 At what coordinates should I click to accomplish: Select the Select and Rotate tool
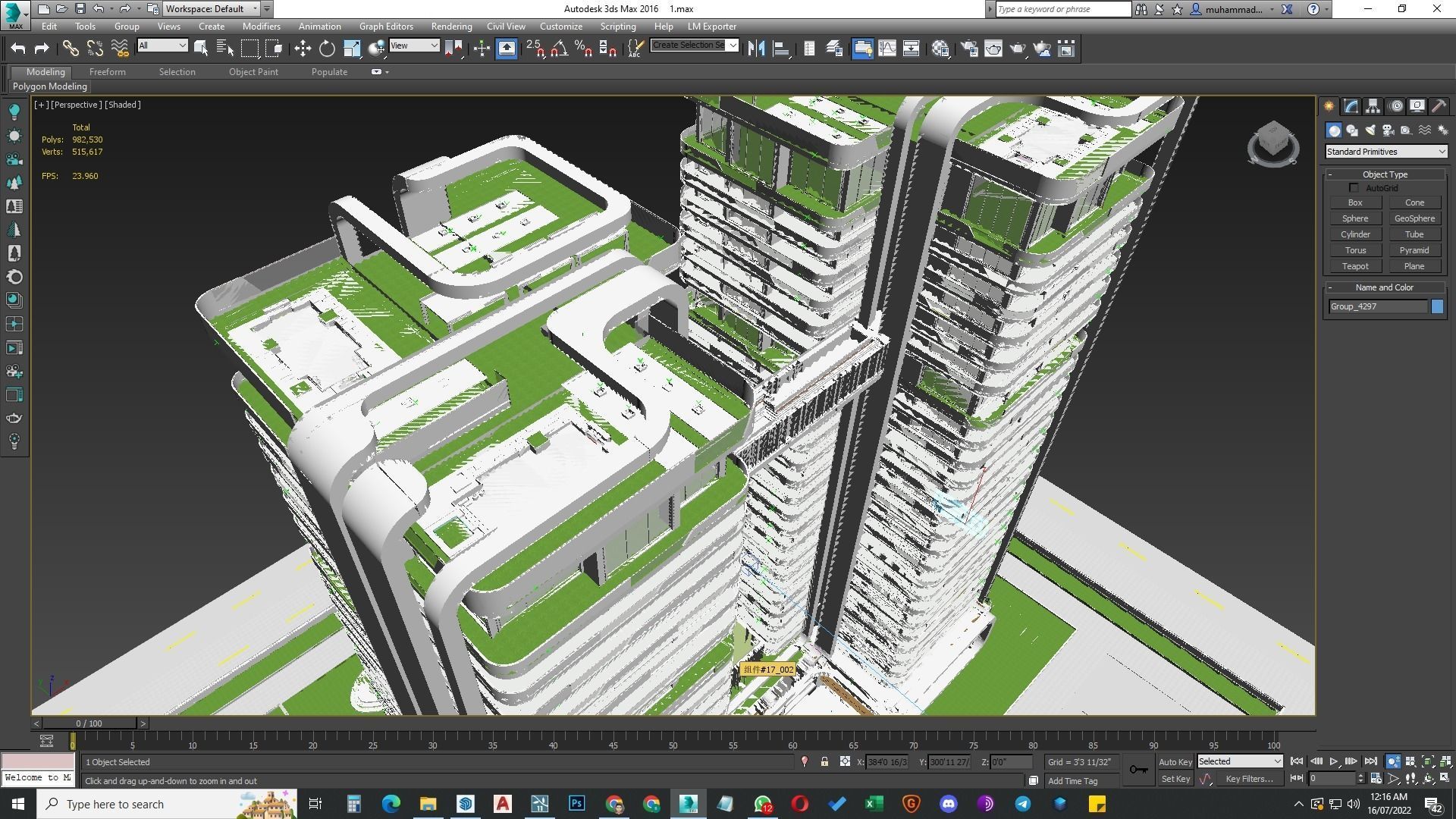tap(327, 49)
